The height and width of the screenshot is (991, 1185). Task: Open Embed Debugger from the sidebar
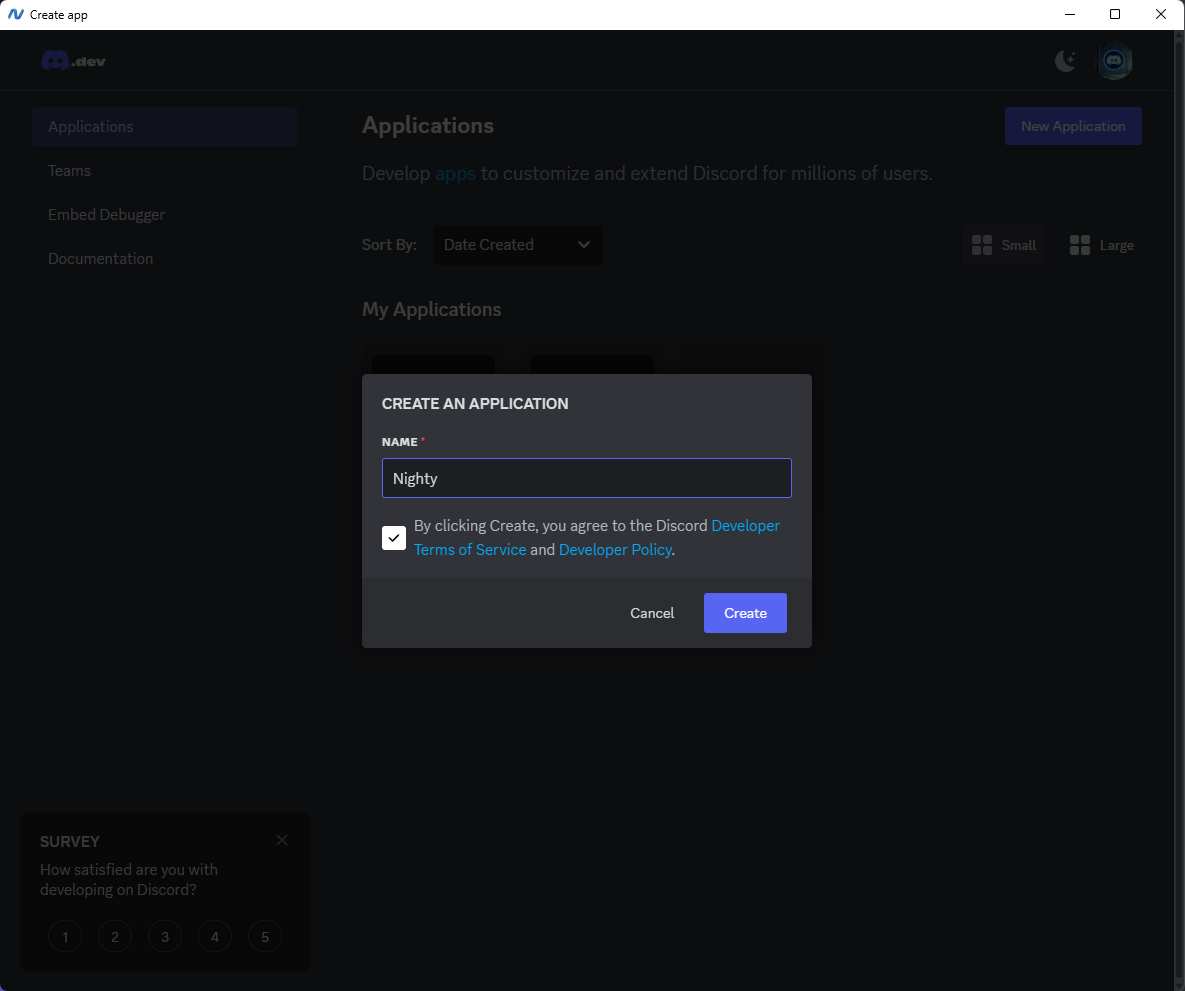pyautogui.click(x=107, y=215)
